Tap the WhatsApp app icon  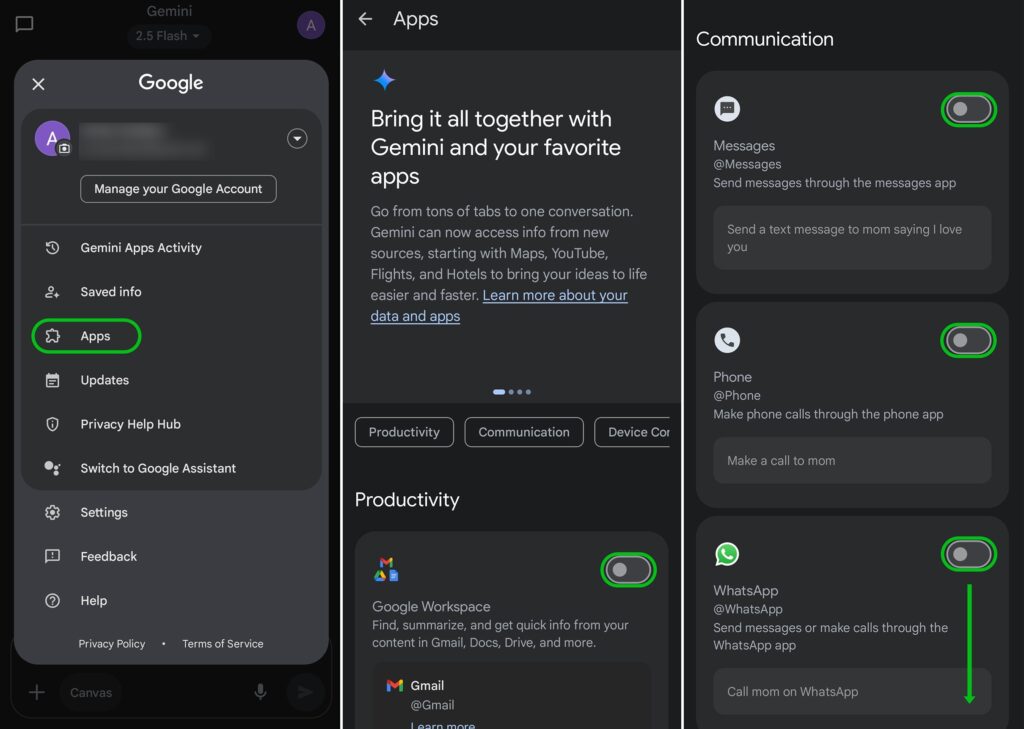pos(727,554)
